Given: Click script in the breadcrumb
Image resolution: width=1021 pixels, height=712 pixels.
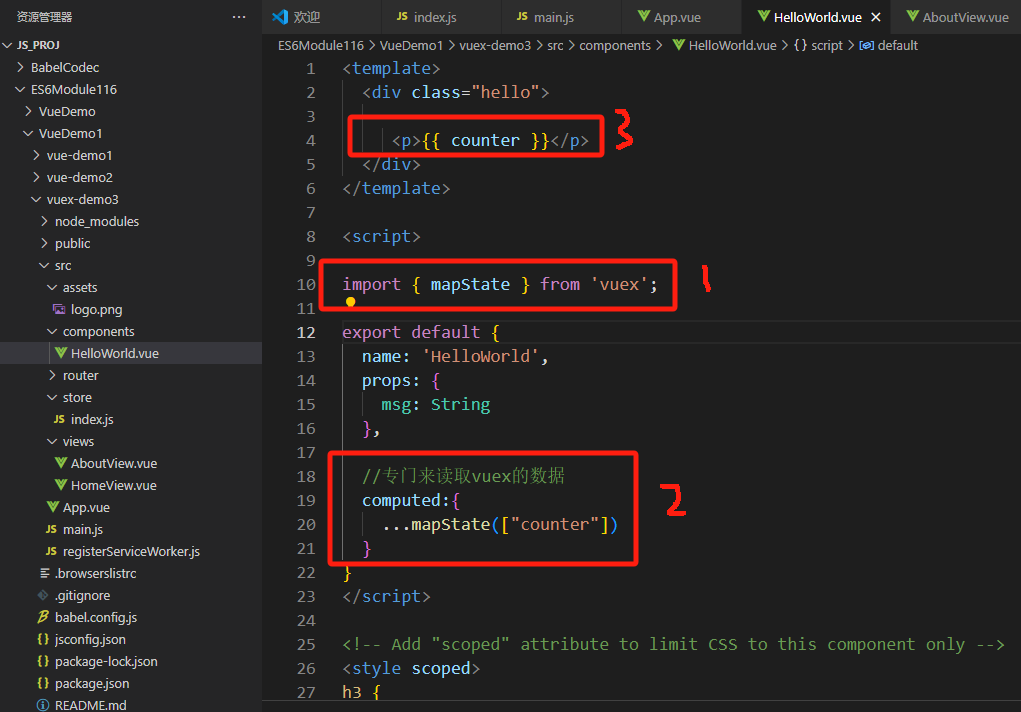Looking at the screenshot, I should click(x=826, y=46).
